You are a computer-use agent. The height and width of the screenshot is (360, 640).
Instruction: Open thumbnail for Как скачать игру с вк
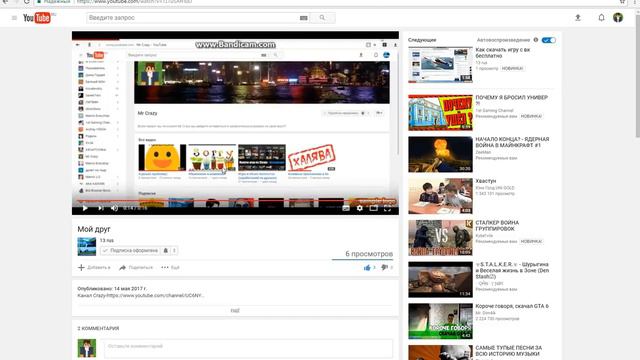pos(440,65)
